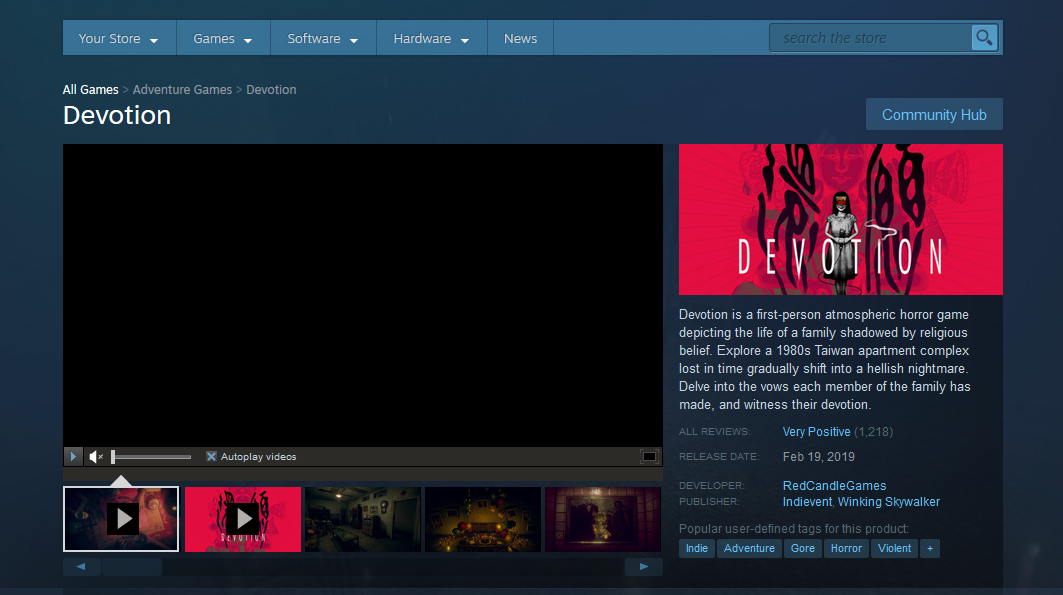Click the play icon on the first video thumbnail
The image size is (1063, 595).
pos(120,518)
